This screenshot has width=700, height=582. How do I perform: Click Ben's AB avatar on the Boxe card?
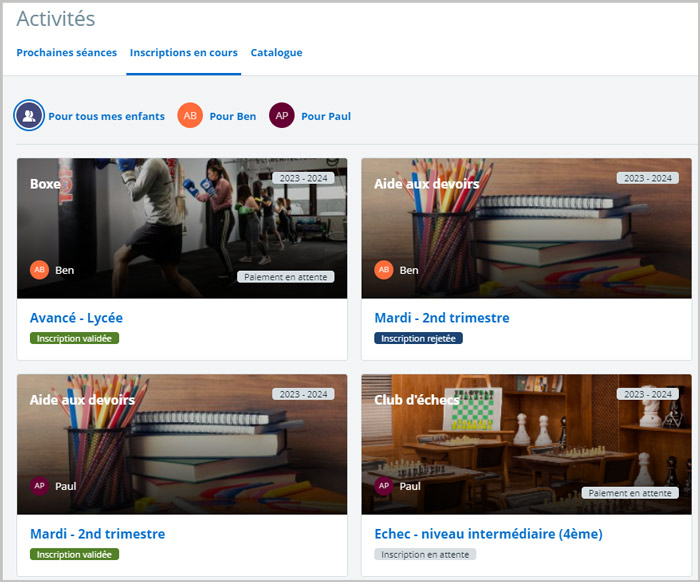(40, 270)
